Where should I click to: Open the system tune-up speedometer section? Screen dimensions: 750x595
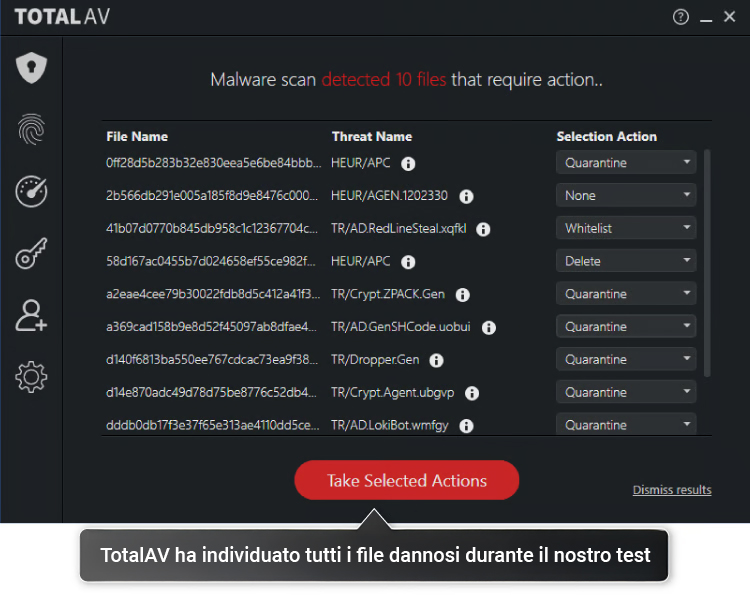(31, 191)
